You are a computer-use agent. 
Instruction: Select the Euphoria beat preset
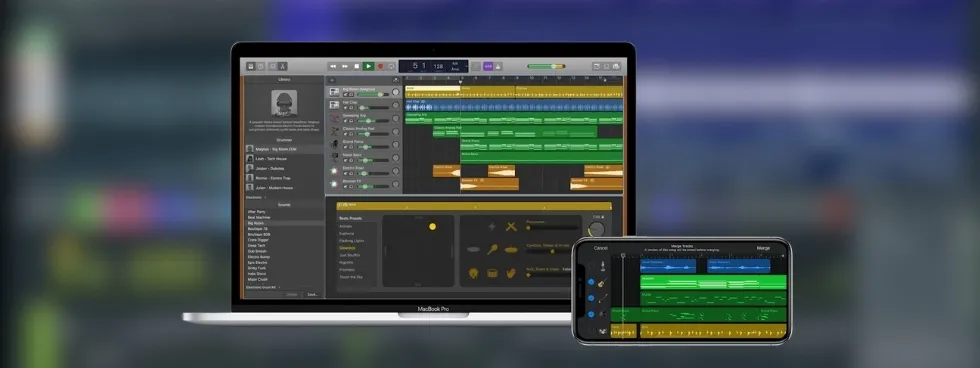click(347, 233)
